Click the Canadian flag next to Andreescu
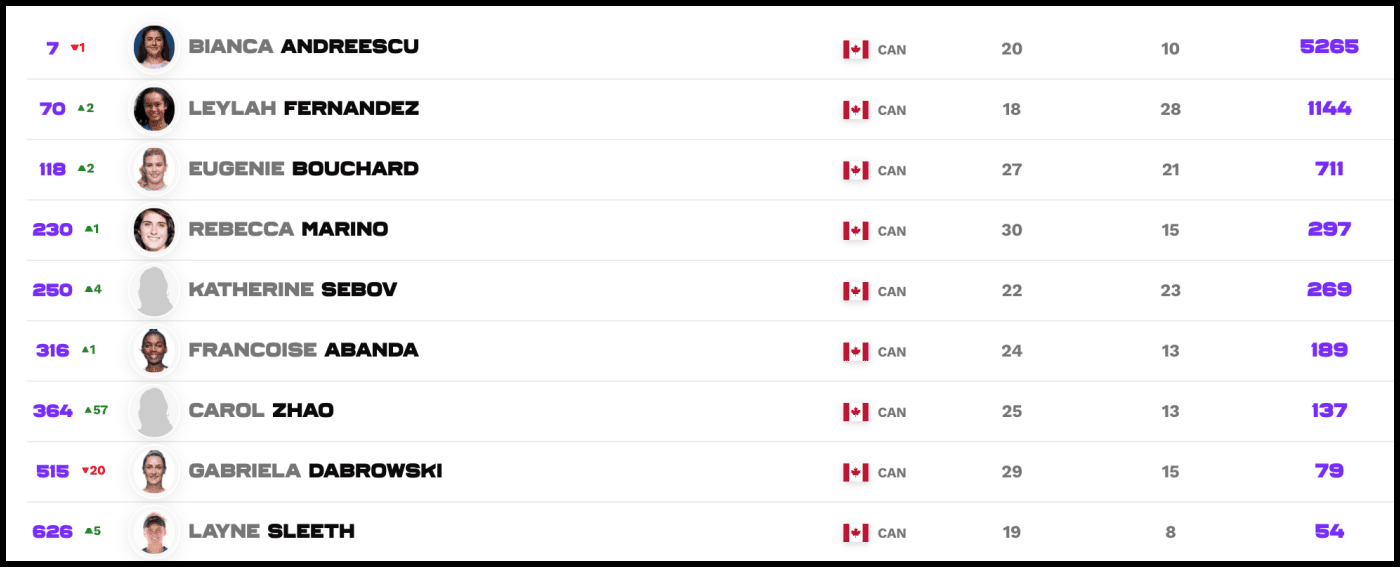1400x567 pixels. 855,49
